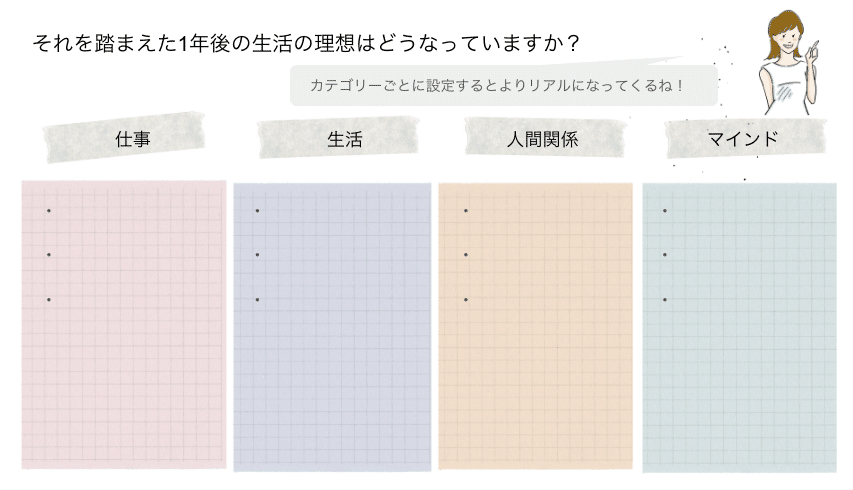Viewport: 853px width, 490px height.
Task: Click third bullet in blue 生活 note
Action: point(257,300)
